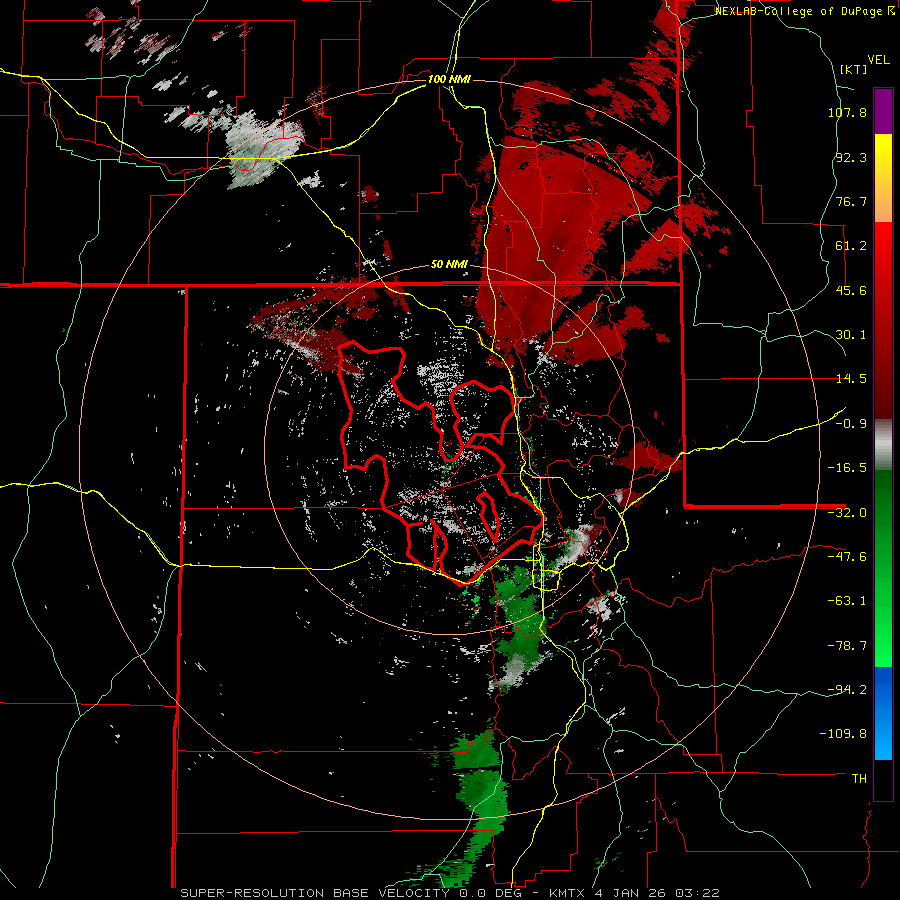The width and height of the screenshot is (900, 900).
Task: Click the -0.9 legend value
Action: (851, 424)
